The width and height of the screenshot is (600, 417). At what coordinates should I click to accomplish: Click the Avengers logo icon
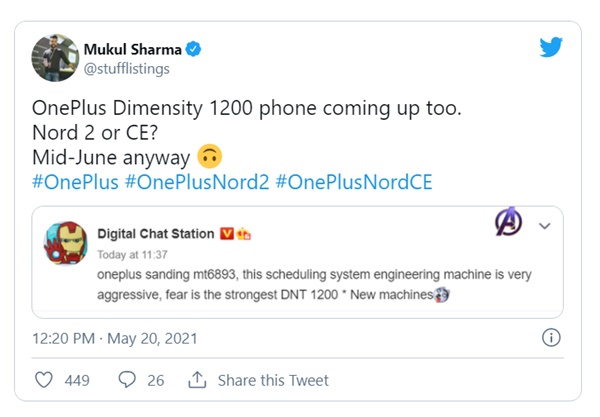[508, 224]
